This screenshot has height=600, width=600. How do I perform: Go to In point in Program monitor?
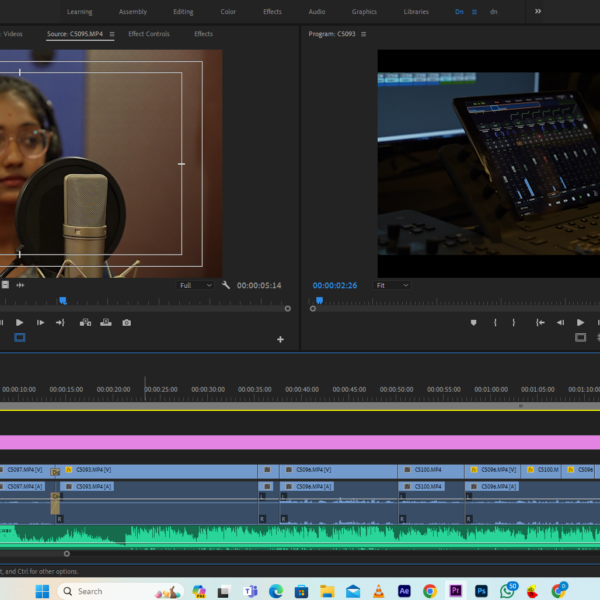tap(540, 323)
